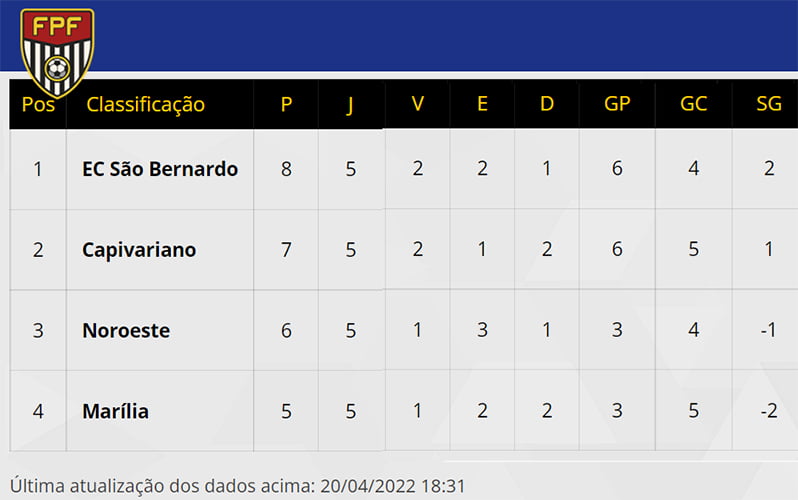This screenshot has width=798, height=500.
Task: Select the Capivariano team name
Action: (x=139, y=250)
